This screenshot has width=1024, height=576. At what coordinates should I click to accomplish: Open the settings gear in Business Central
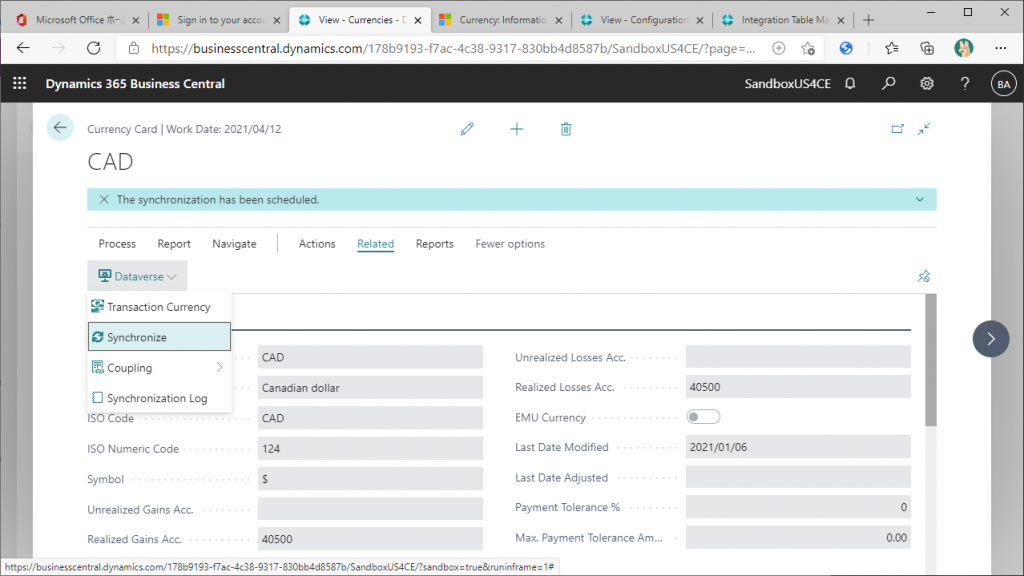pos(927,84)
